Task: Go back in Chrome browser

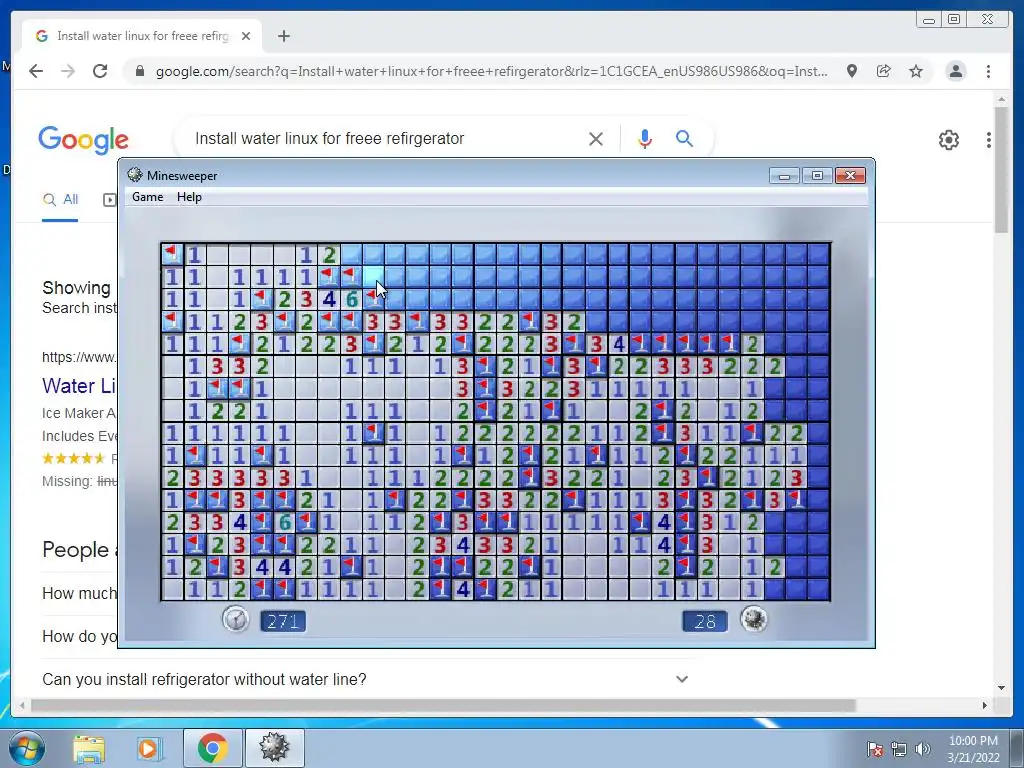Action: (36, 71)
